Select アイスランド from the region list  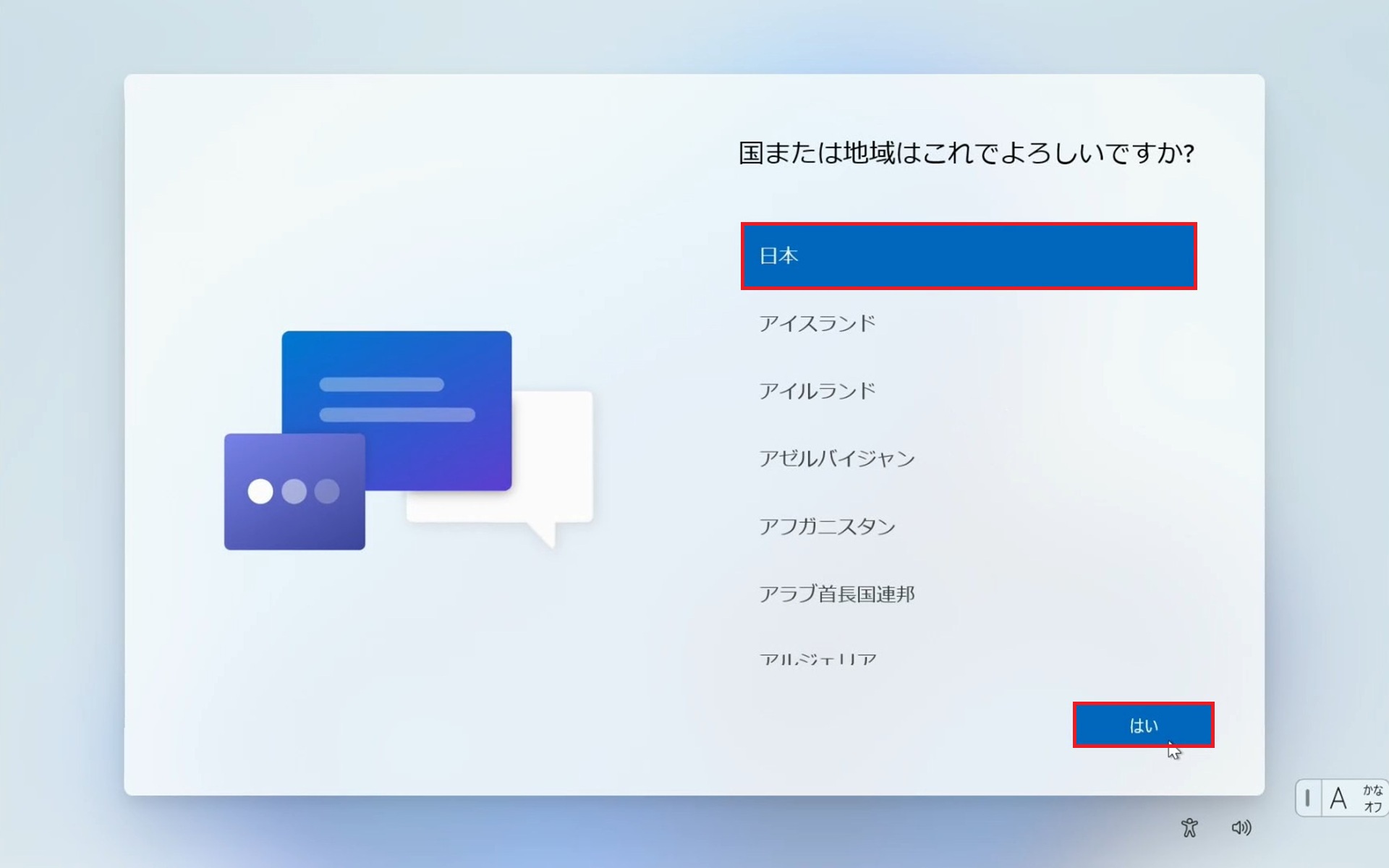pyautogui.click(x=817, y=323)
